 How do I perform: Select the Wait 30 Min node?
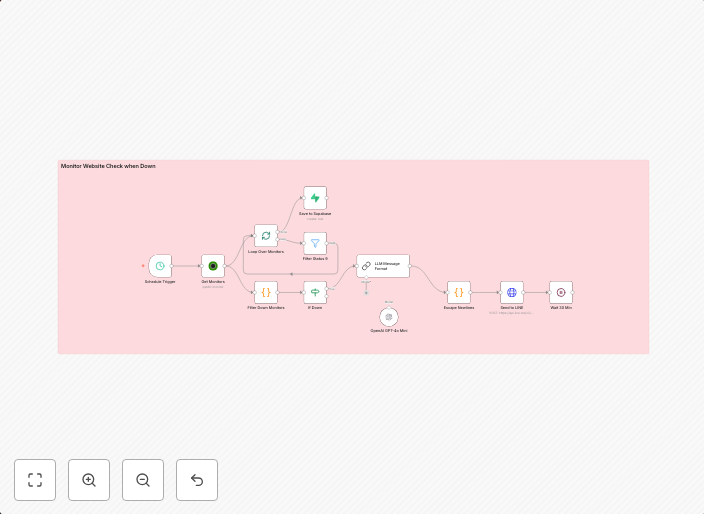click(x=561, y=292)
